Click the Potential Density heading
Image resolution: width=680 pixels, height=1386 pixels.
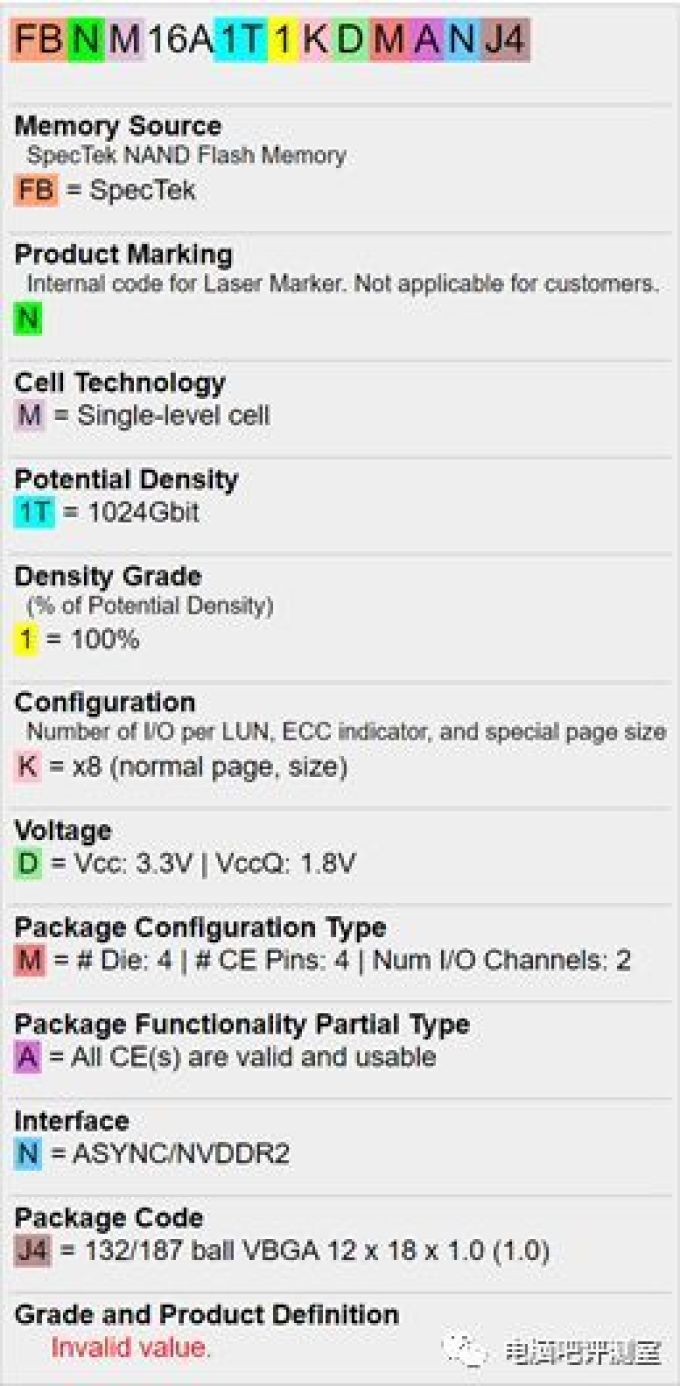(x=126, y=479)
